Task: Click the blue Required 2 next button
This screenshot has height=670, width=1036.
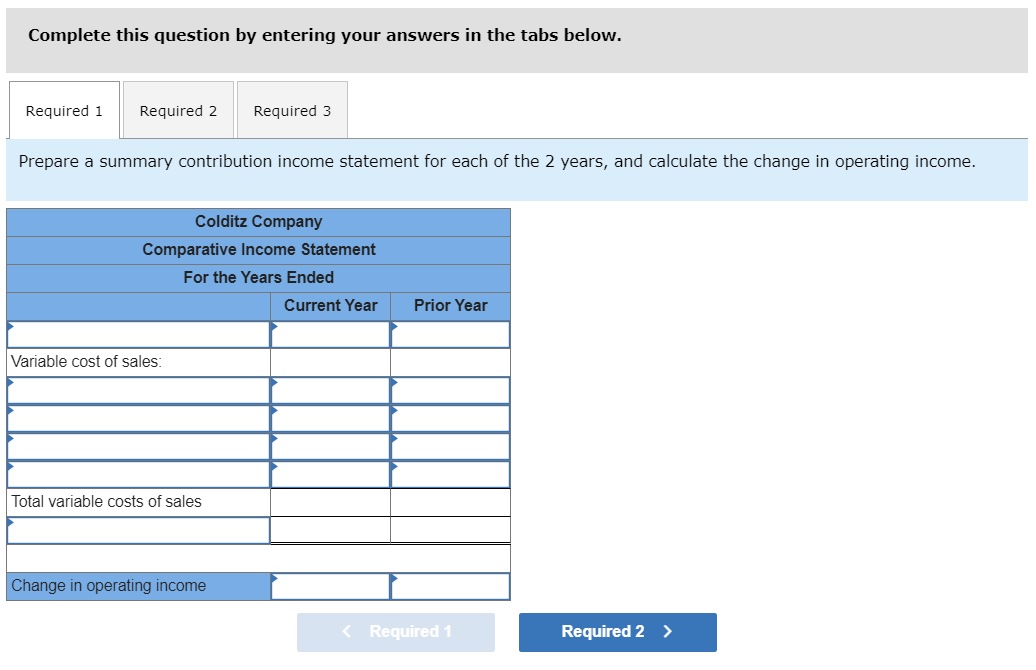Action: point(617,632)
